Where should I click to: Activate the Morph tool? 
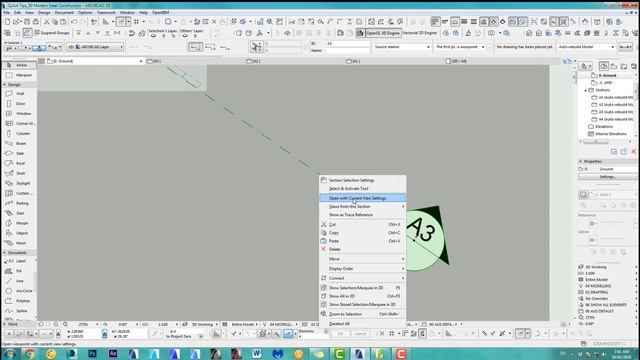coord(19,223)
